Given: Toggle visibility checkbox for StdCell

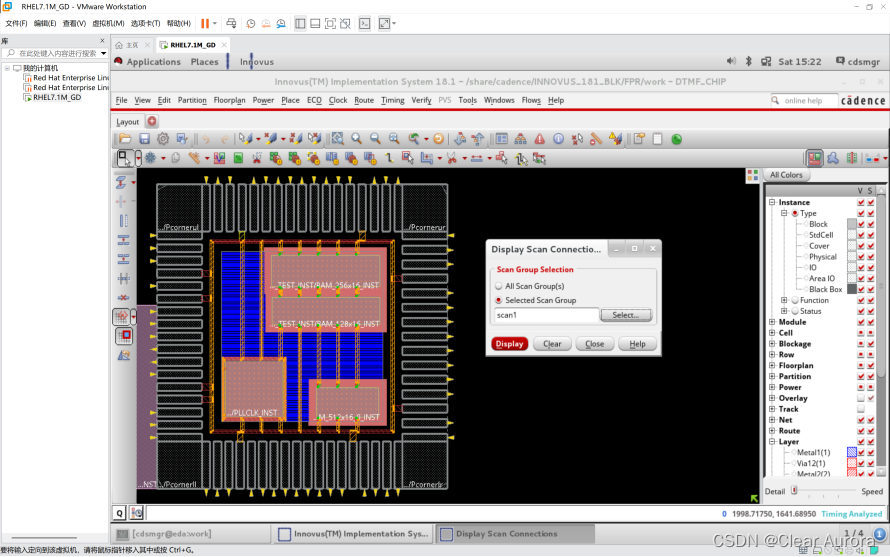Looking at the screenshot, I should [x=861, y=235].
